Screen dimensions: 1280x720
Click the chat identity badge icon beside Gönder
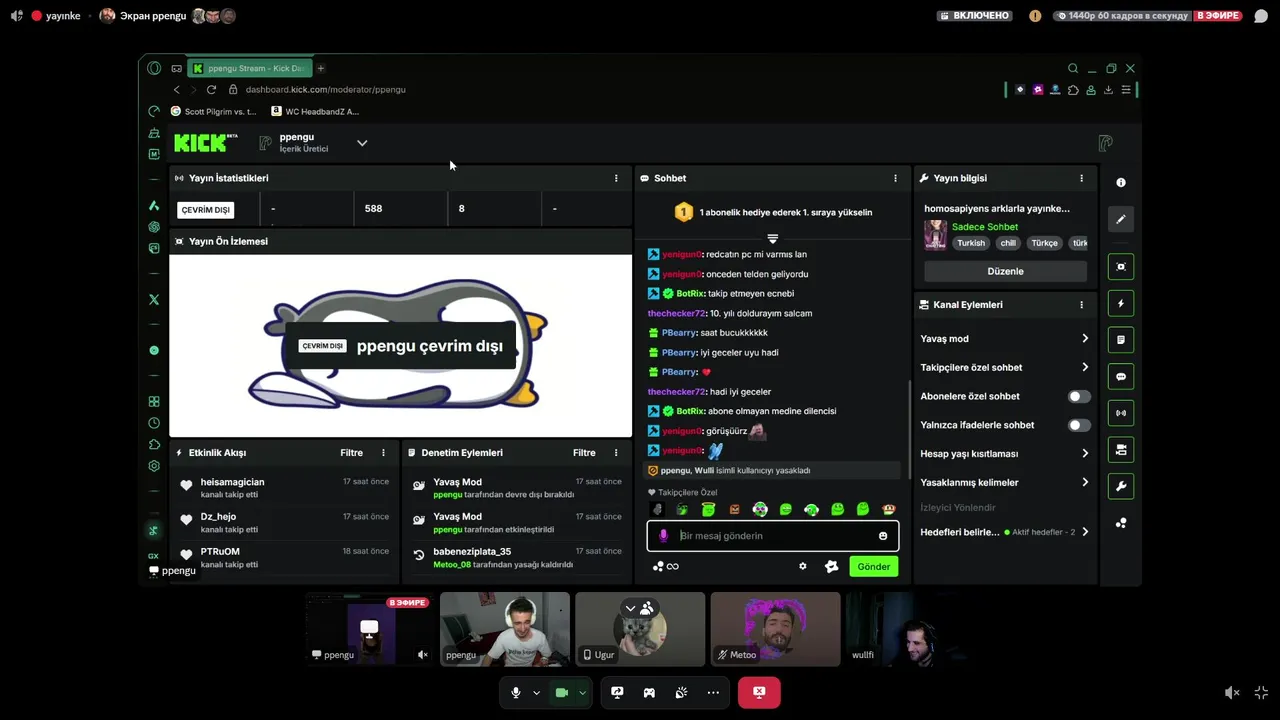pos(831,566)
